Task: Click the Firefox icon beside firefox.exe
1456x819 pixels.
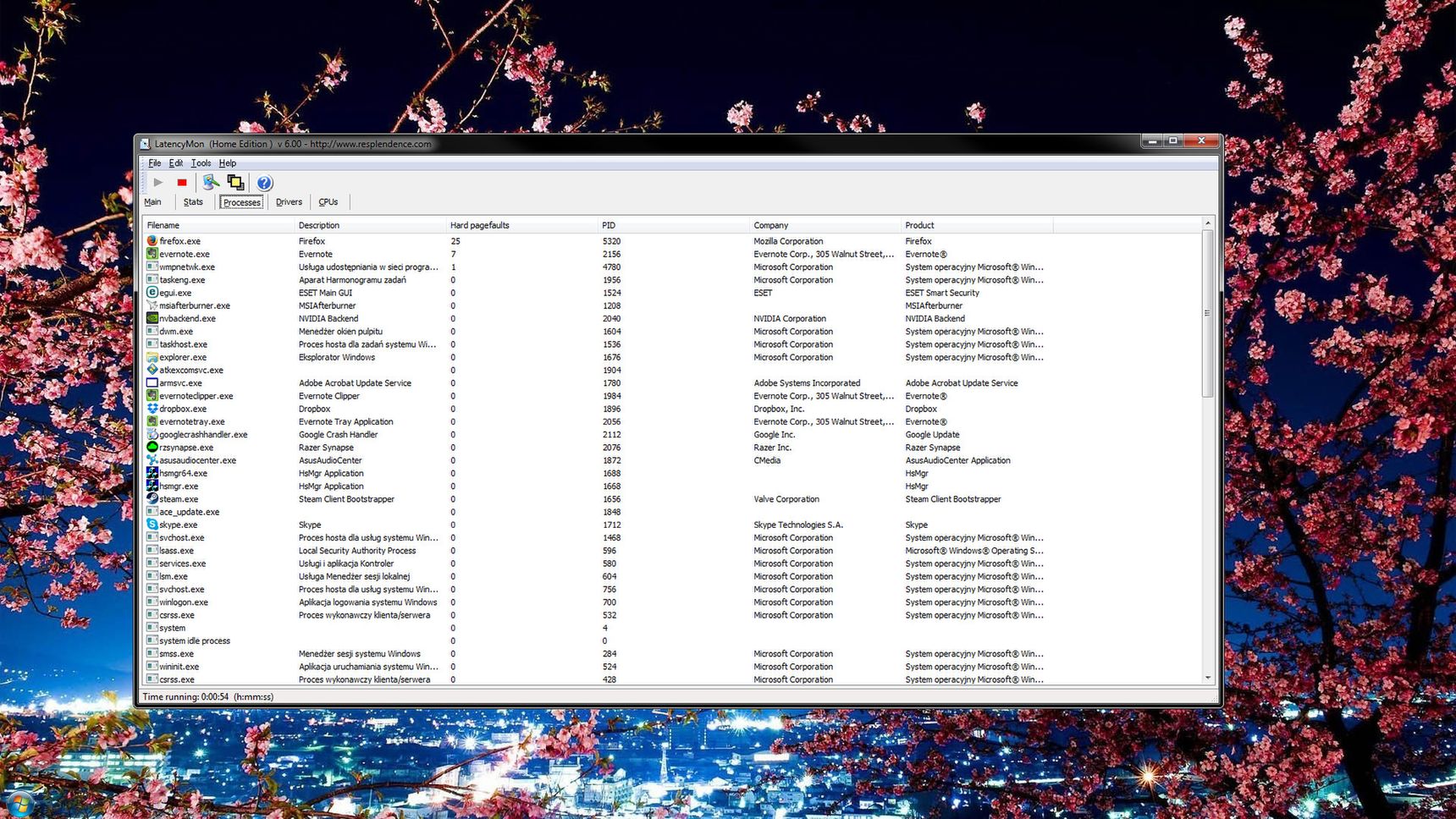Action: (x=152, y=241)
